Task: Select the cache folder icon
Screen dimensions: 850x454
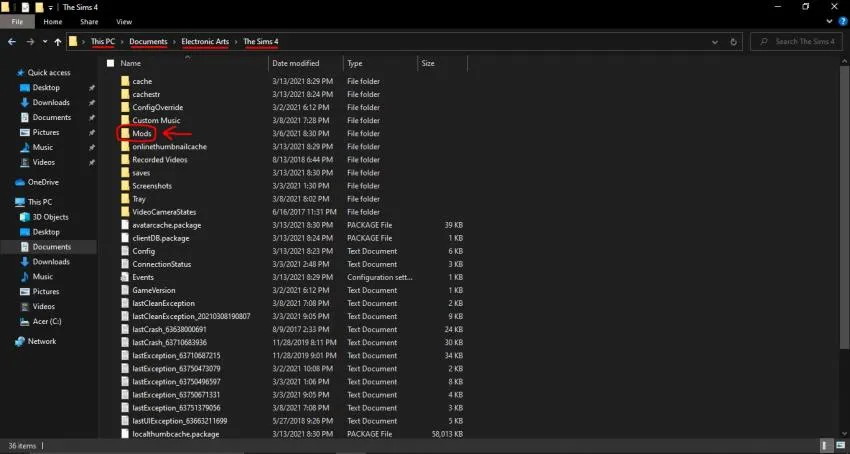Action: point(125,81)
